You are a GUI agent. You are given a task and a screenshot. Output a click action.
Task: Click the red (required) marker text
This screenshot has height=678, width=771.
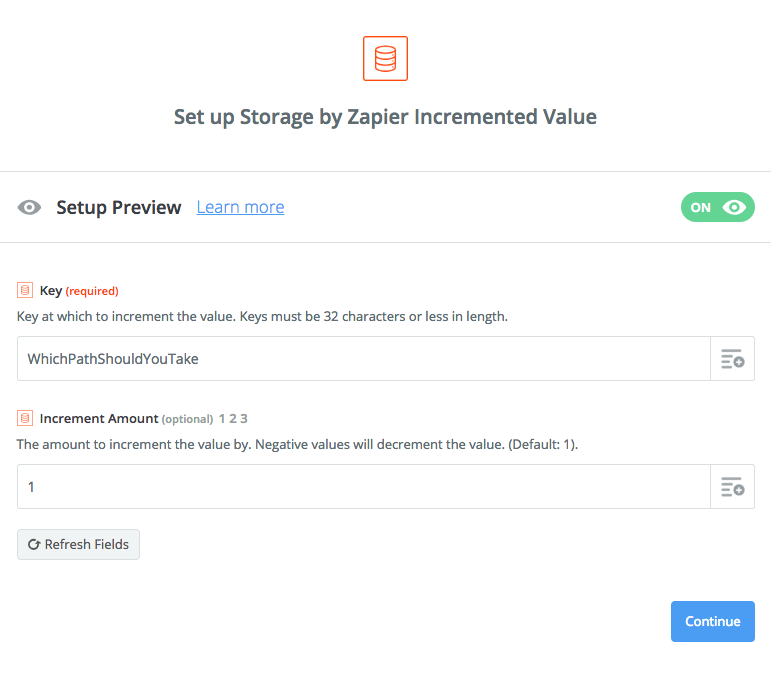pos(92,291)
